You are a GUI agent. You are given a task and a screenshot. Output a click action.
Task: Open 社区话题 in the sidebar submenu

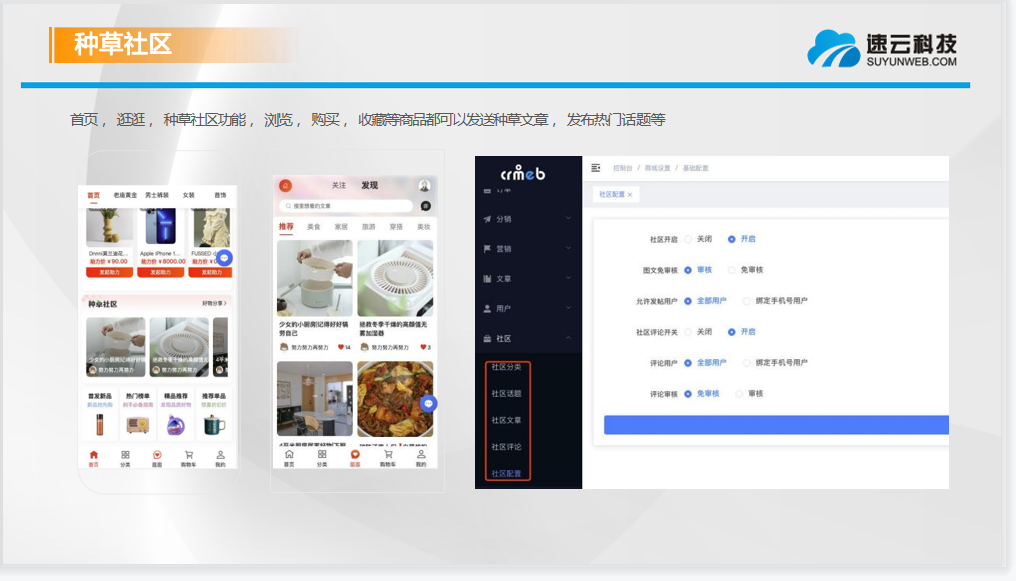click(x=506, y=394)
